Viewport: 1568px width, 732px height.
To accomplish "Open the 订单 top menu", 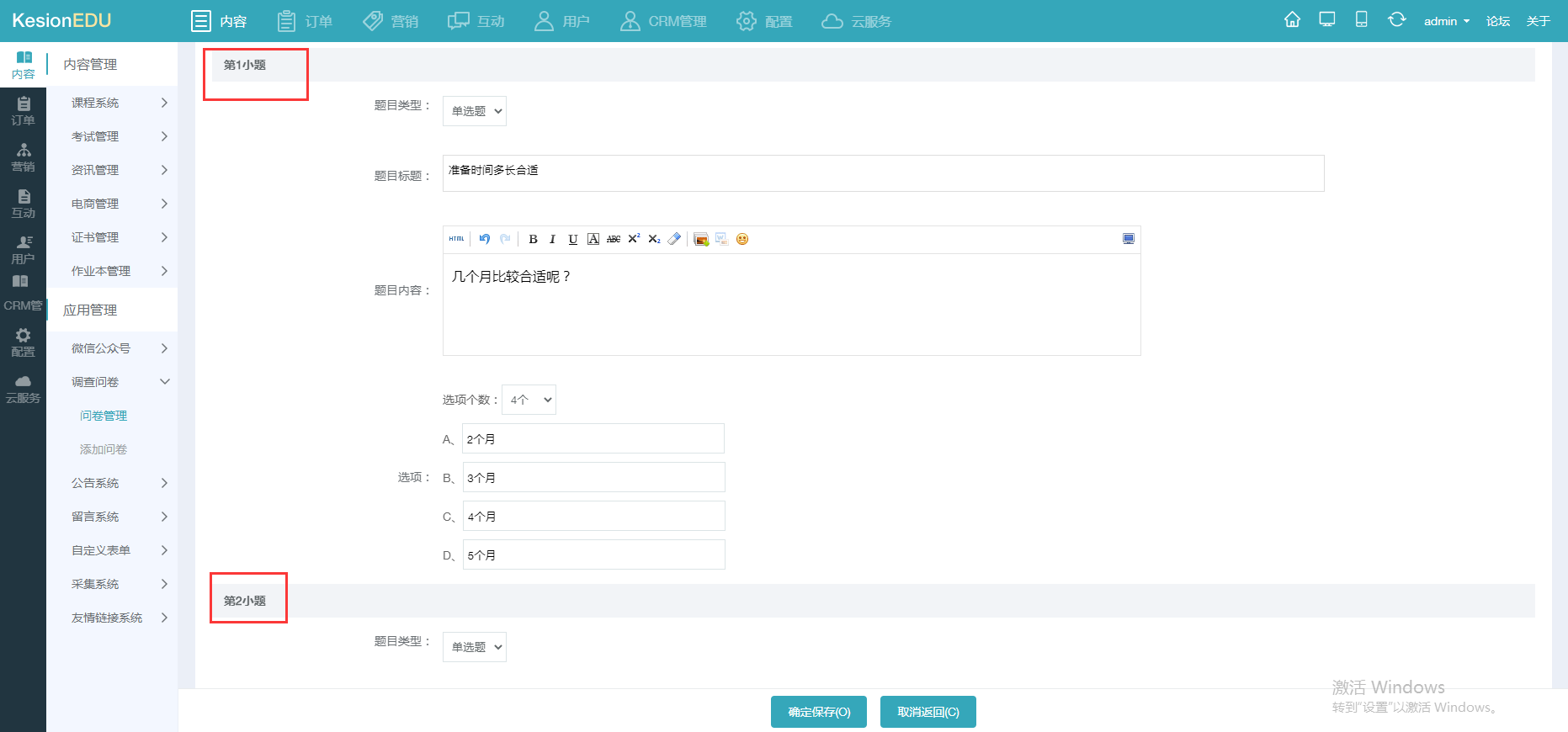I will (305, 21).
